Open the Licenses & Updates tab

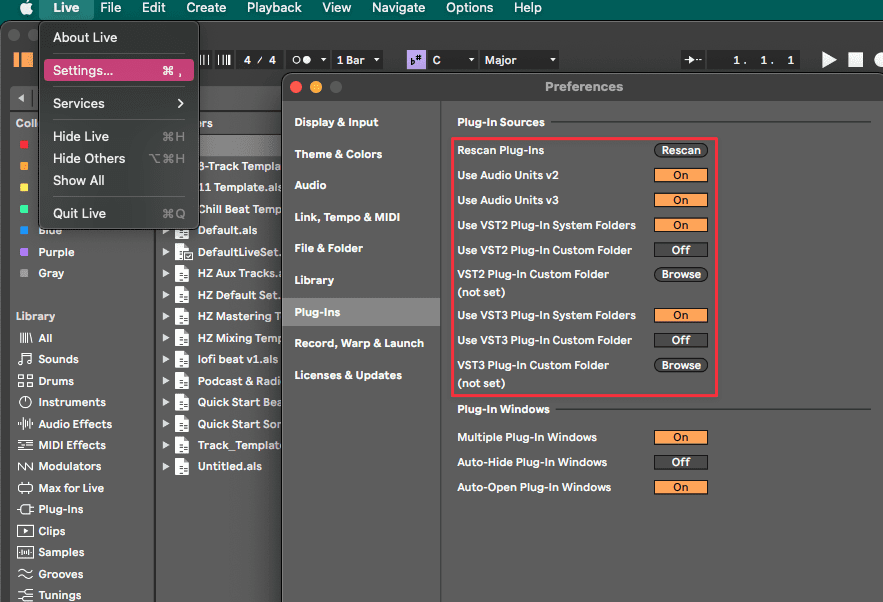point(360,375)
